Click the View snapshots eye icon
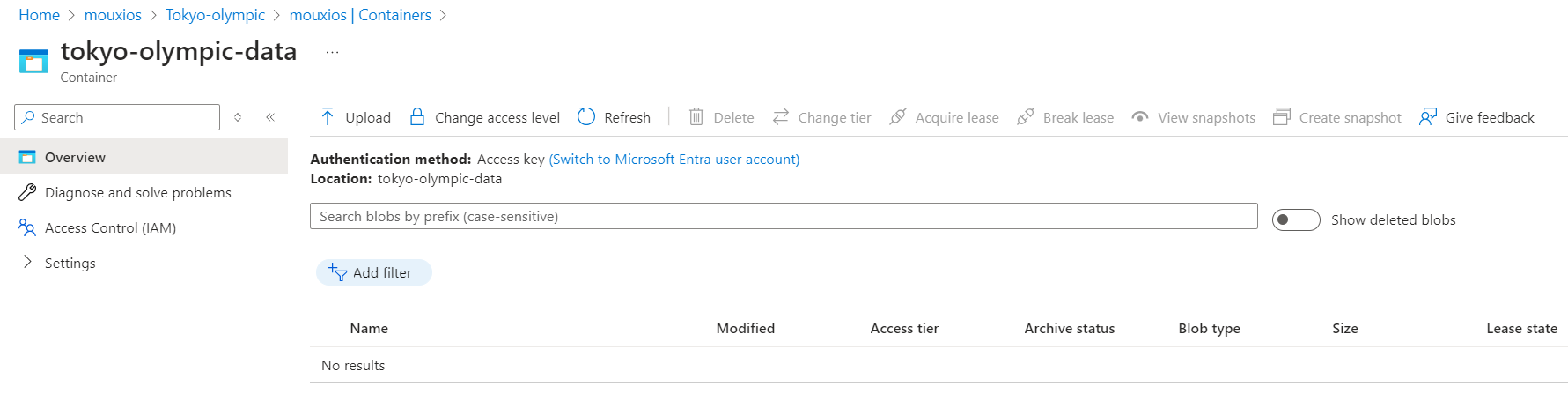1568x409 pixels. 1140,116
